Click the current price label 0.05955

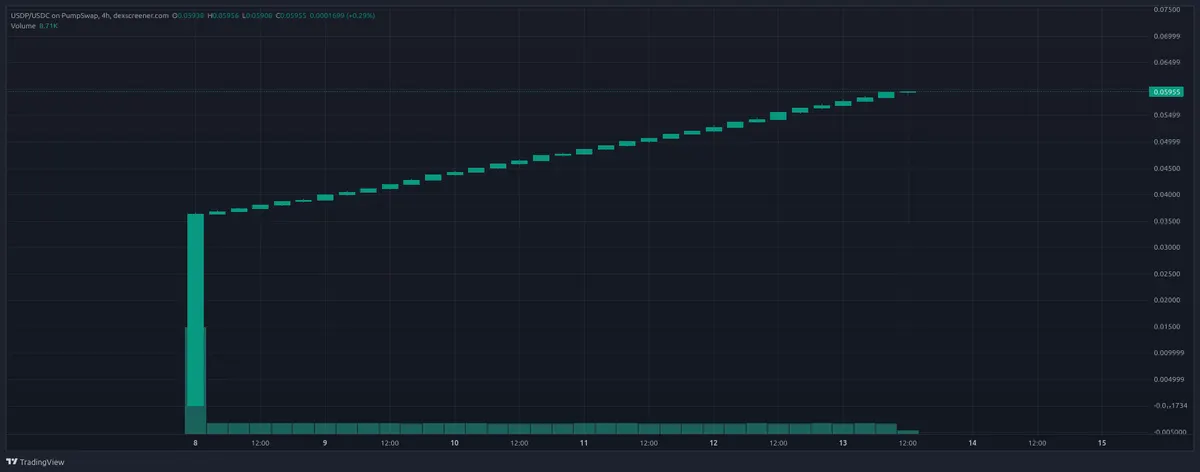pos(1168,91)
